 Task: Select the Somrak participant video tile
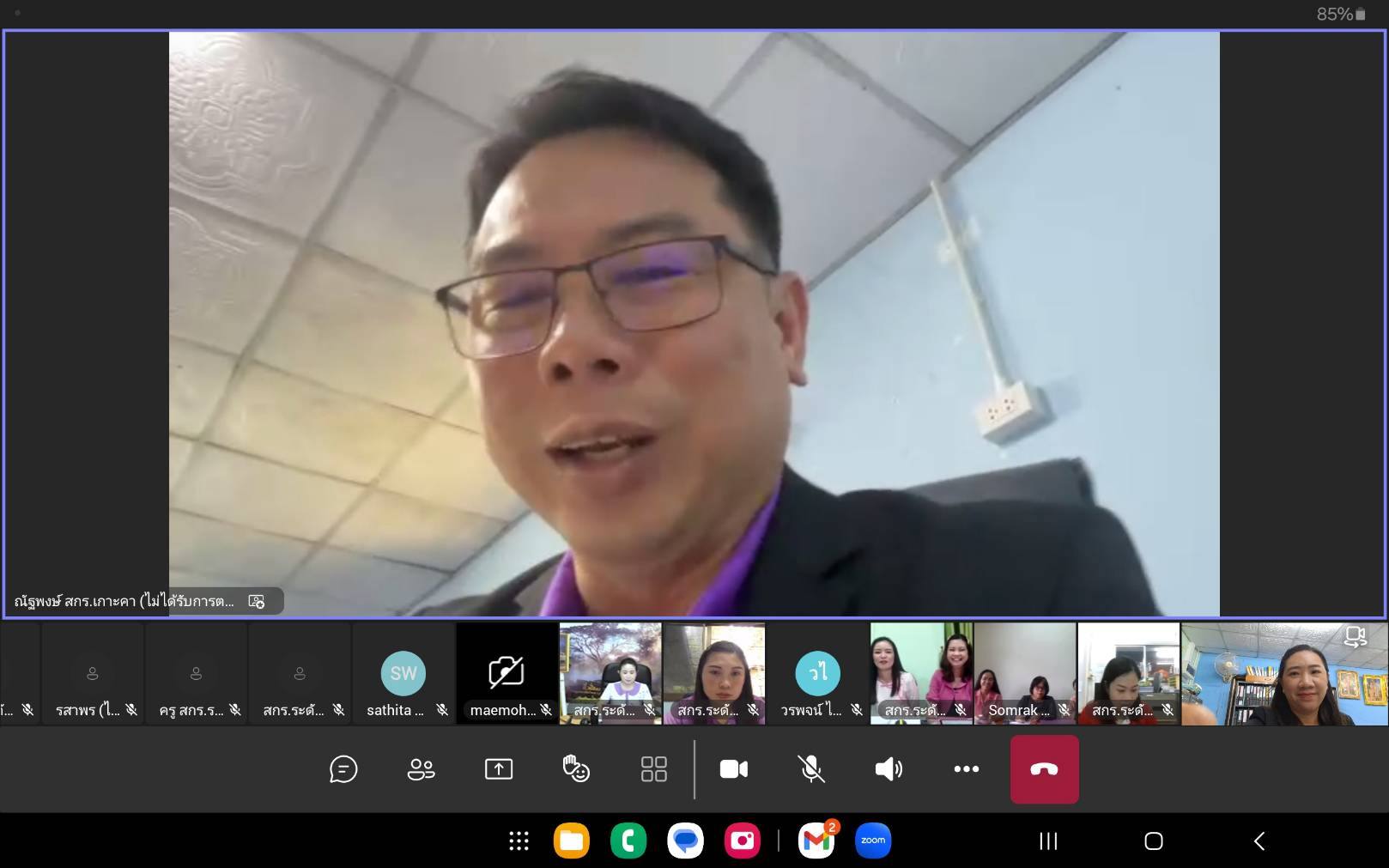click(1025, 675)
